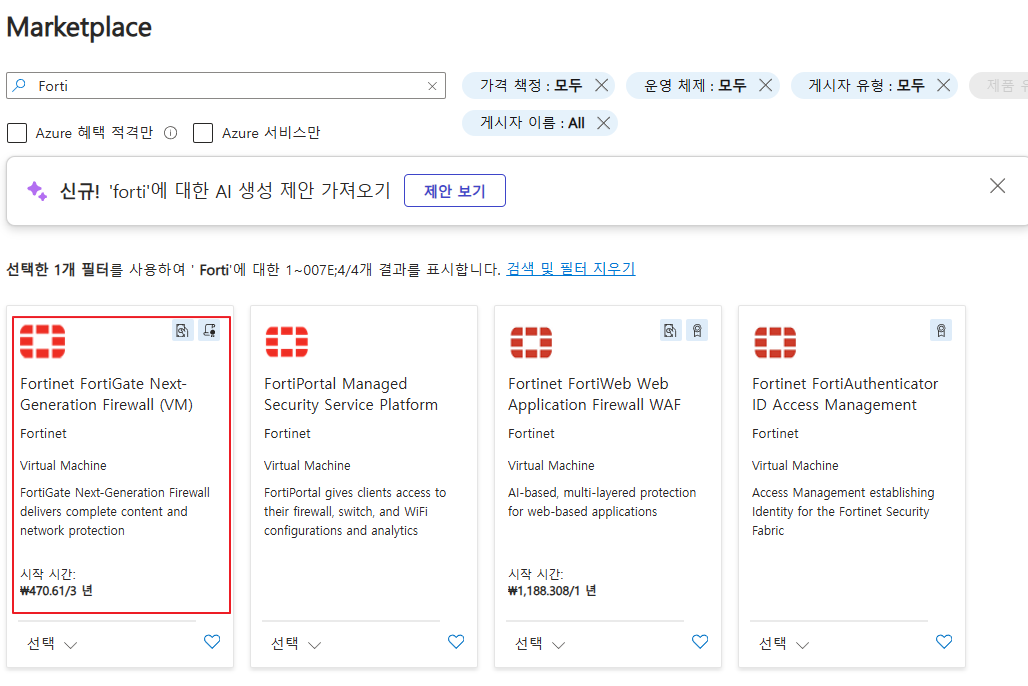Focus the Forti search field
1028x686 pixels.
[226, 86]
